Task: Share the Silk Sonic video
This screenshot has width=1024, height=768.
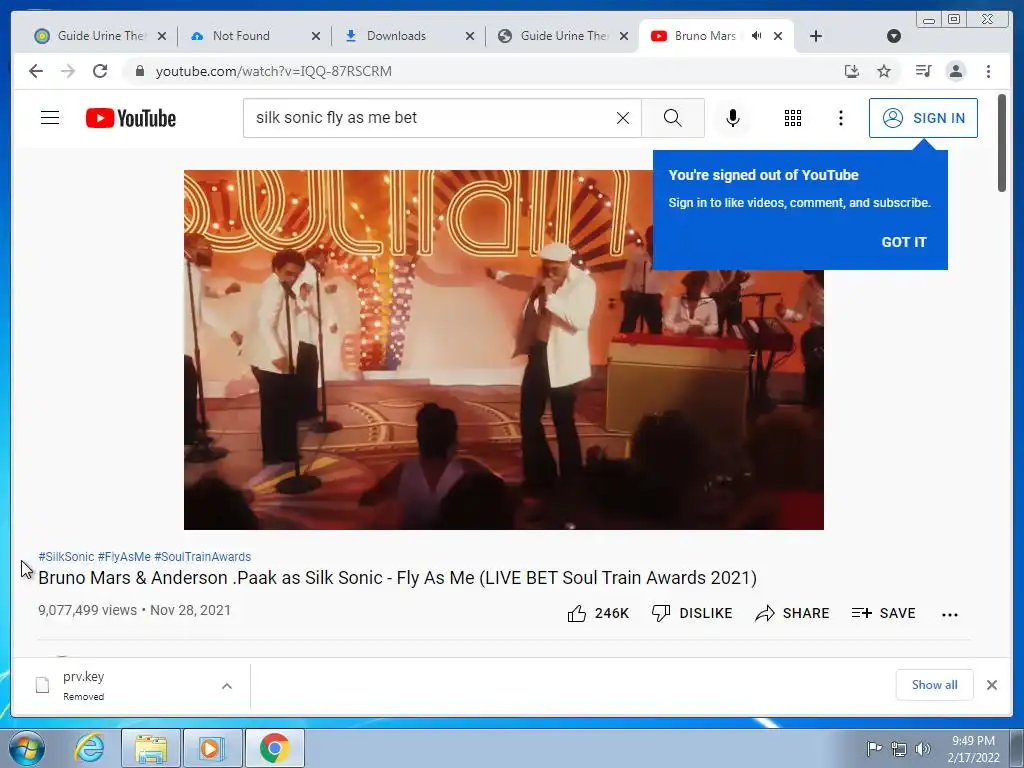Action: point(792,613)
